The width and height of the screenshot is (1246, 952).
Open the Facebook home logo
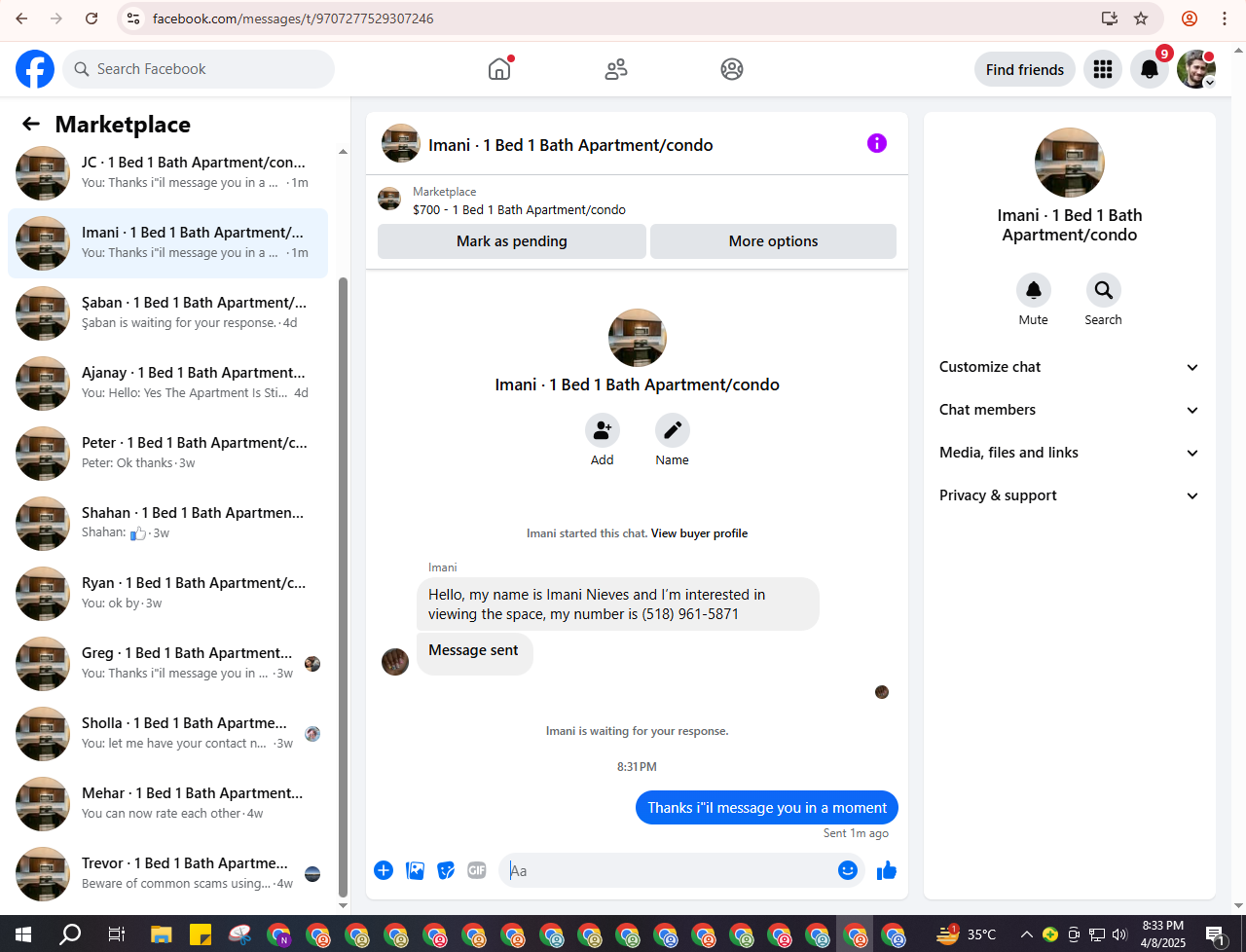click(x=35, y=69)
